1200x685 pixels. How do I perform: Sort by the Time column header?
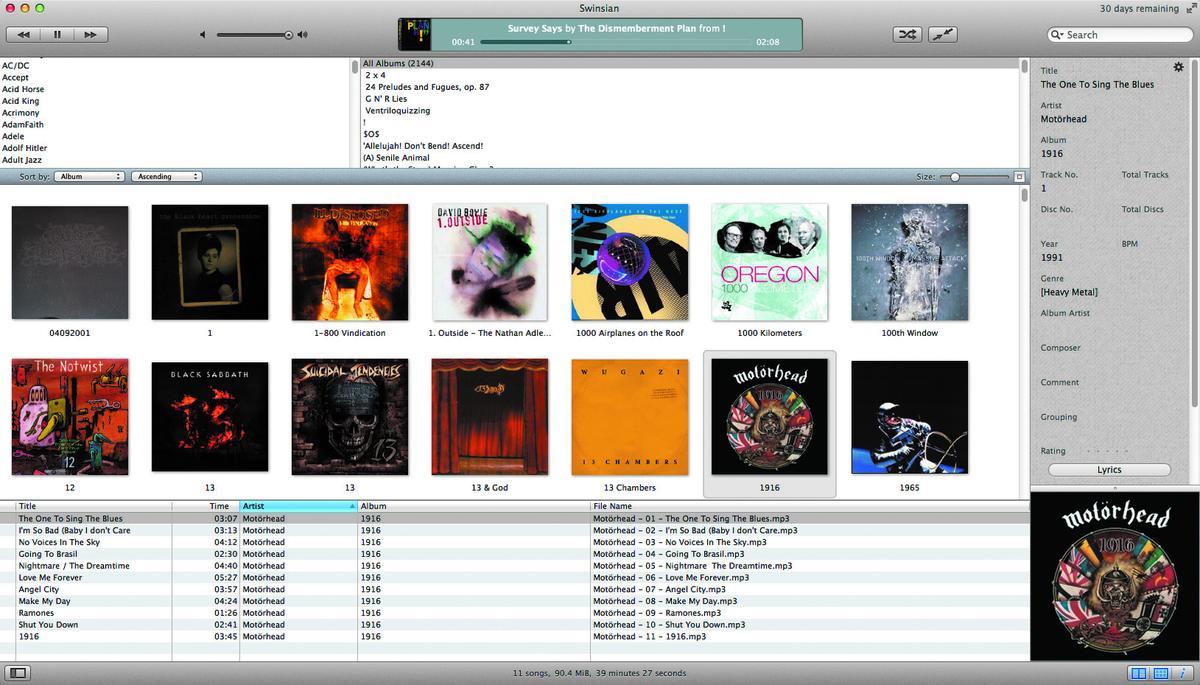click(206, 506)
